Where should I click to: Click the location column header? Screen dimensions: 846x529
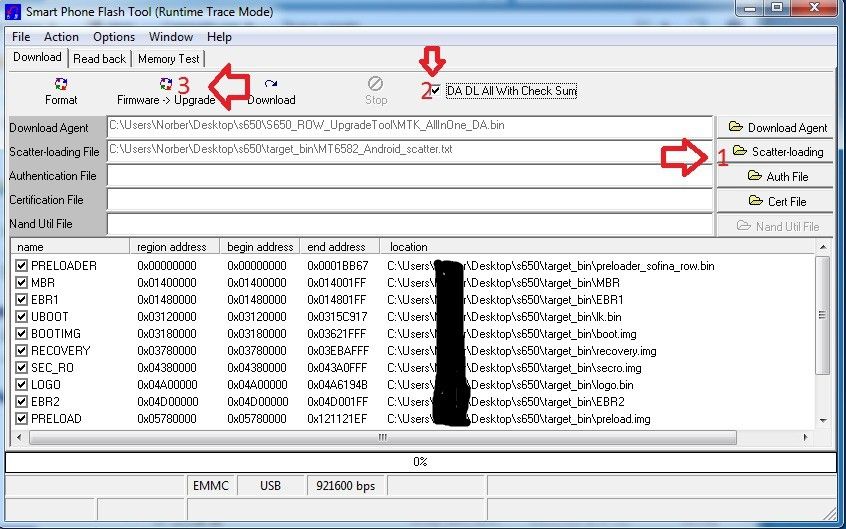pos(597,247)
